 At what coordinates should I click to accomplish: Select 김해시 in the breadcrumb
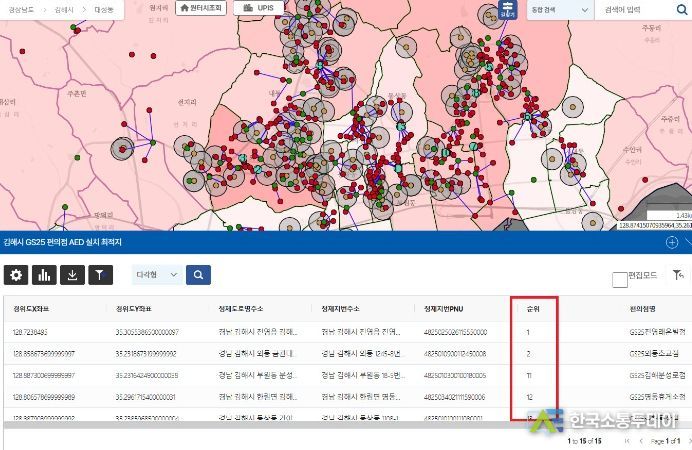click(64, 9)
